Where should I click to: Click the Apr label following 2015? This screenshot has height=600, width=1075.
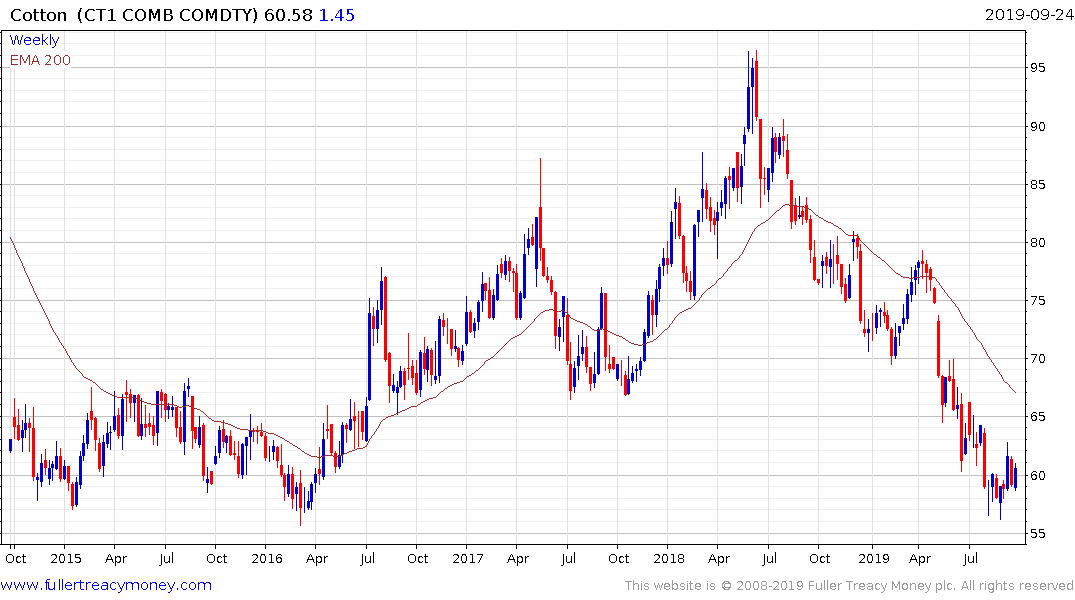[116, 559]
